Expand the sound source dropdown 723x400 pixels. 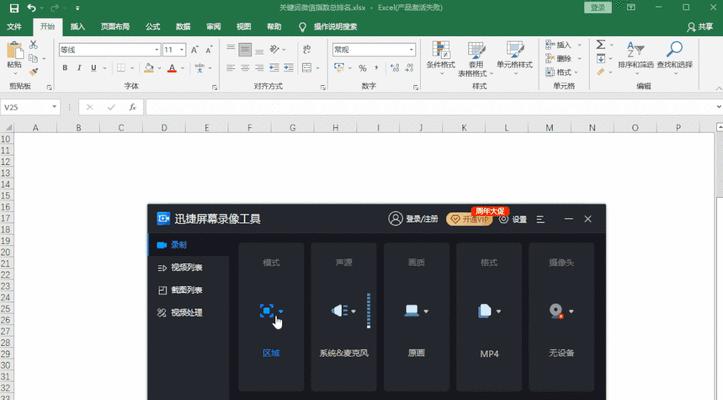point(354,311)
